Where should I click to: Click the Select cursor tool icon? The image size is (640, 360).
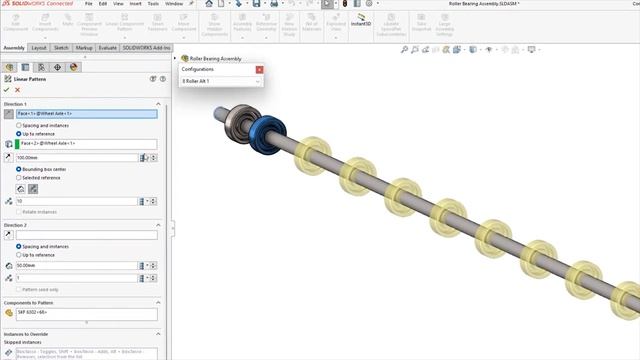coord(327,4)
